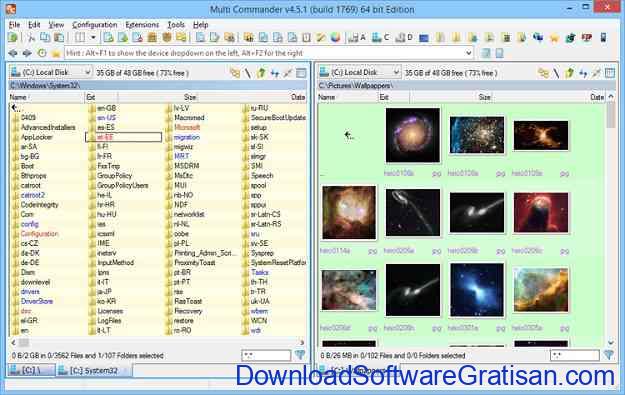Switch to the [C:] System32 tab
Viewport: 625px width, 395px height.
coord(94,370)
